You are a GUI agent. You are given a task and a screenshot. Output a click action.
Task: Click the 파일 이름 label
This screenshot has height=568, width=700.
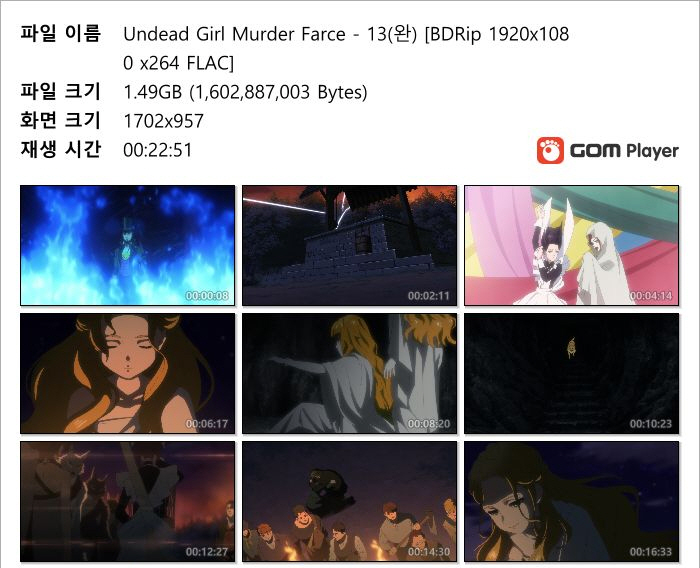[60, 33]
